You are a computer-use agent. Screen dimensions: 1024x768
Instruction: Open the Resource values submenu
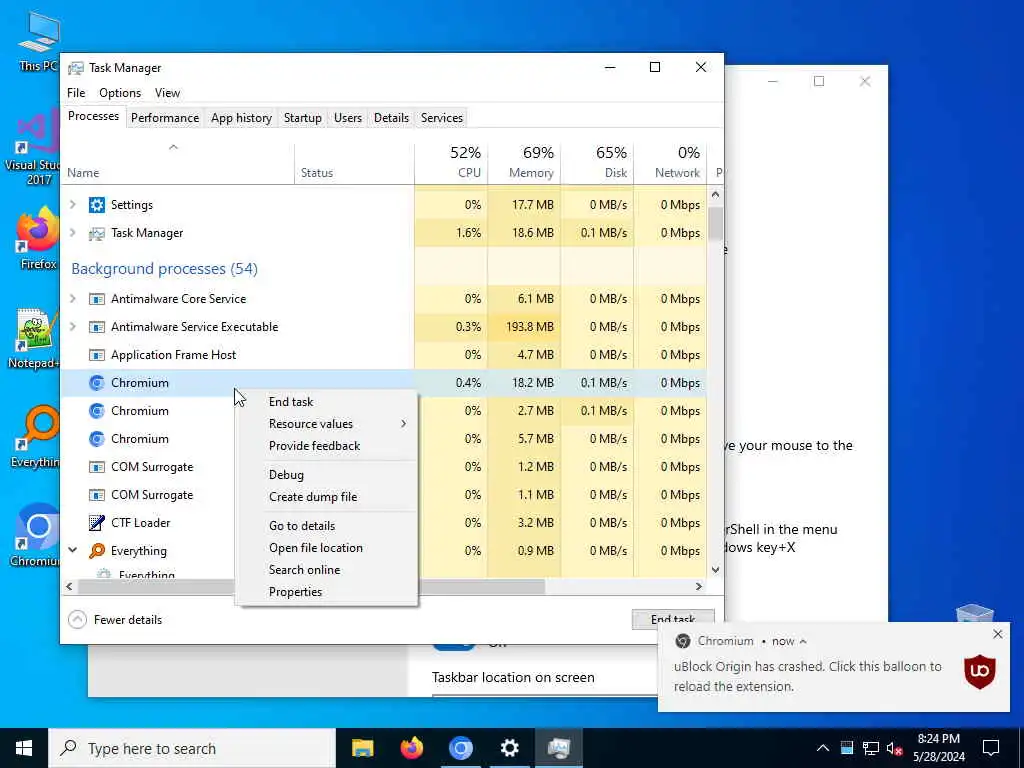[x=326, y=424]
